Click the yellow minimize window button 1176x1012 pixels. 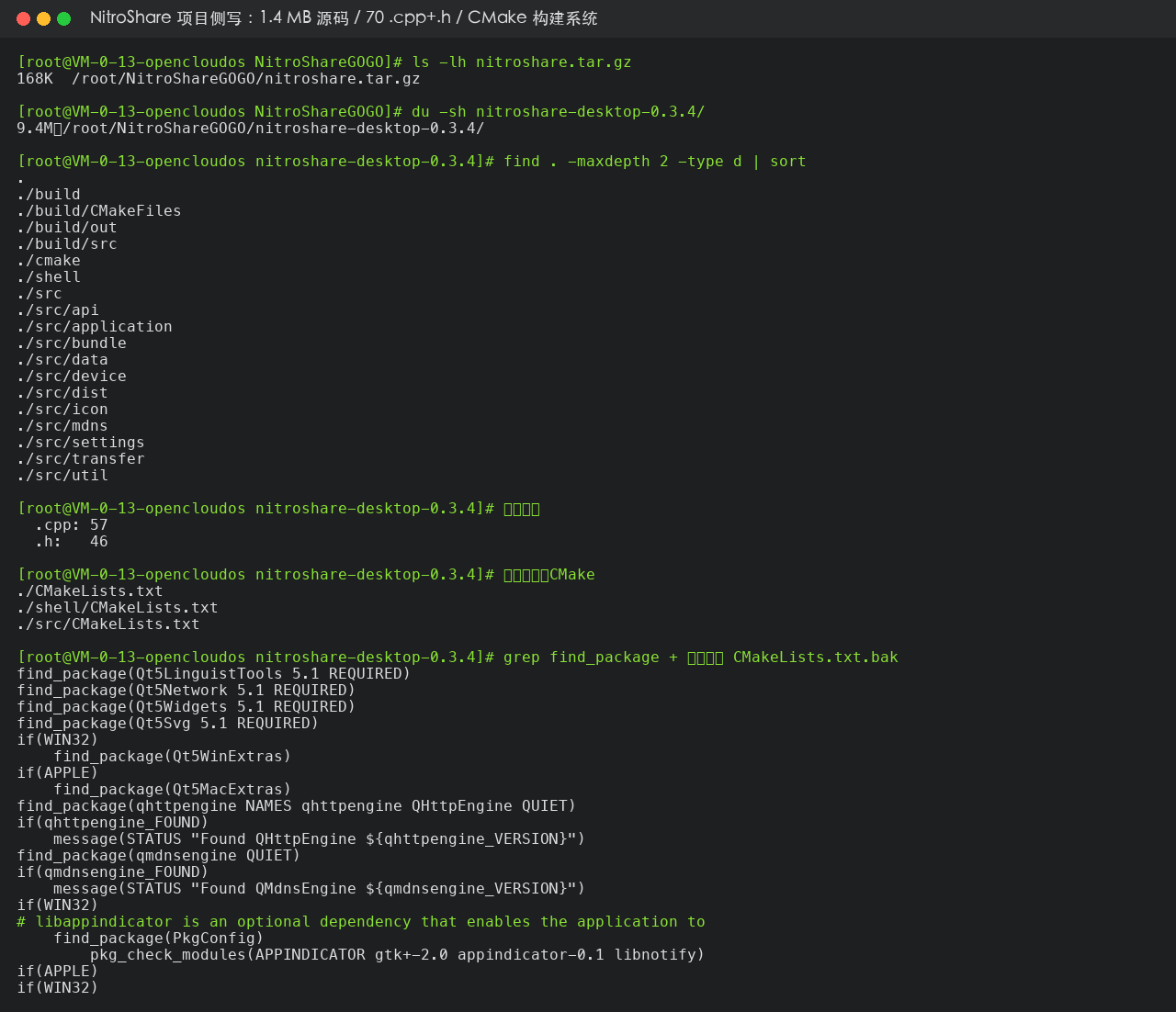coord(43,18)
